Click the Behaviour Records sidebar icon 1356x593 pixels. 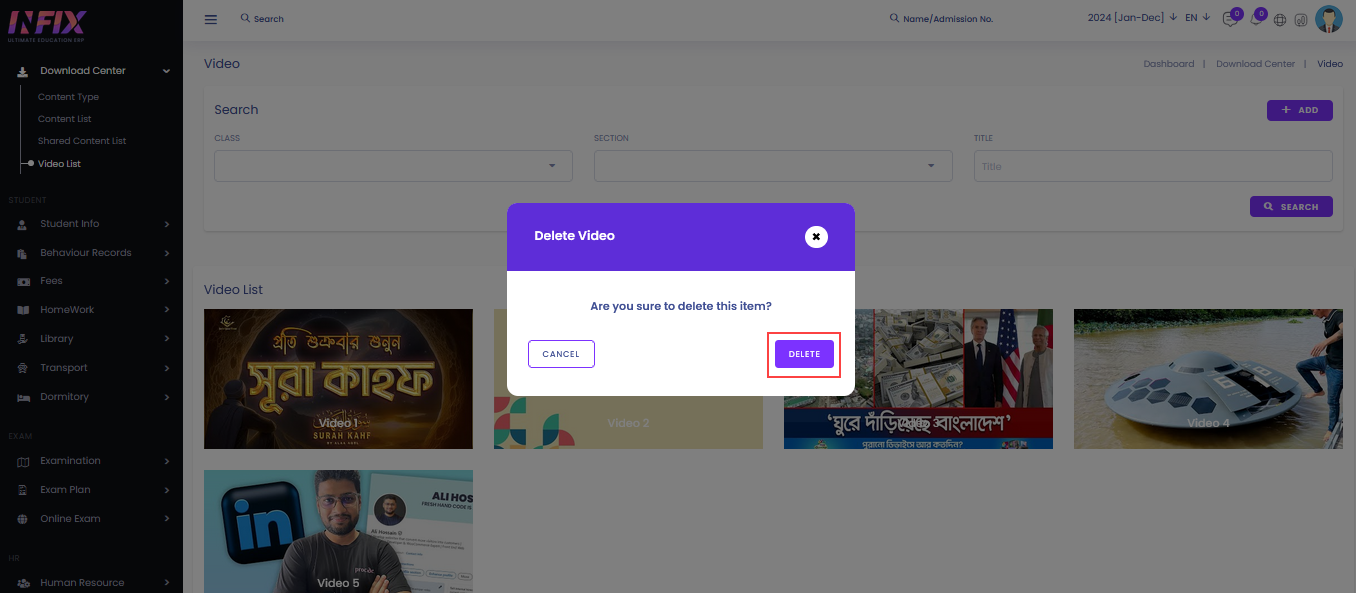coord(23,253)
